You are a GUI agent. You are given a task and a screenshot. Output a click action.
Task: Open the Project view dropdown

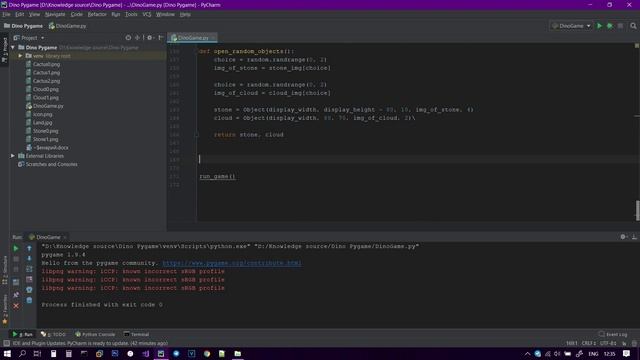29,38
